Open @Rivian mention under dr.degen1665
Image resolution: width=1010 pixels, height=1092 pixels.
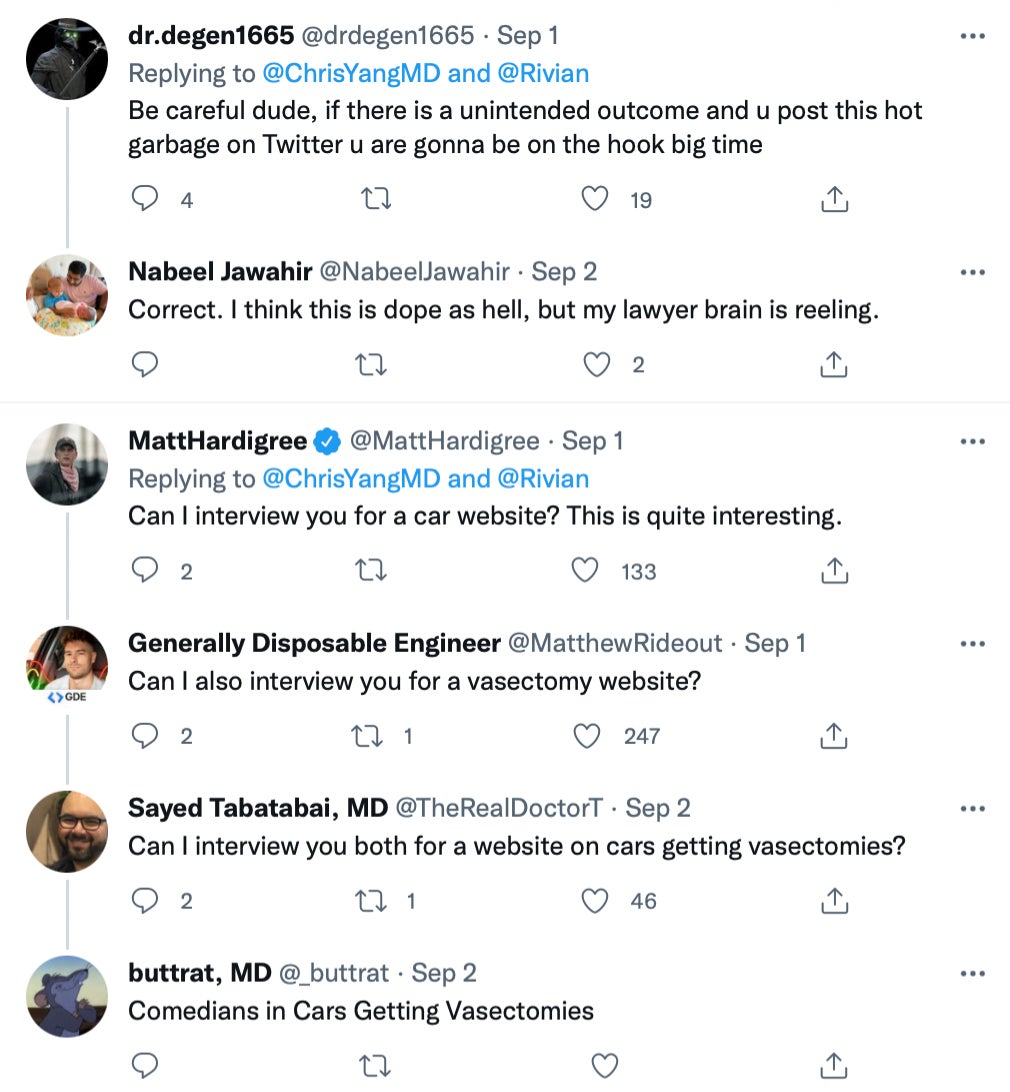pos(543,73)
